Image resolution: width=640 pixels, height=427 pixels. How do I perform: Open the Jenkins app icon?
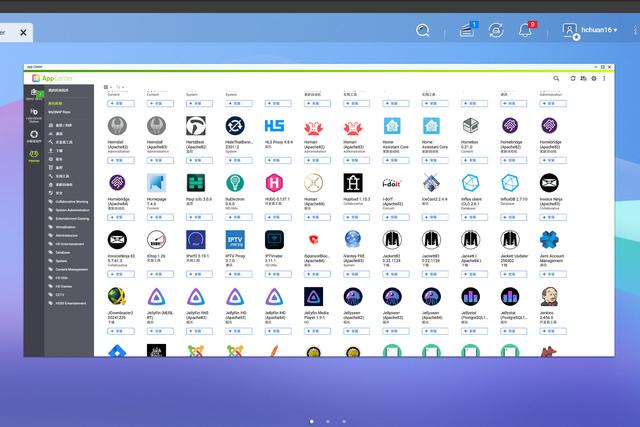(549, 297)
